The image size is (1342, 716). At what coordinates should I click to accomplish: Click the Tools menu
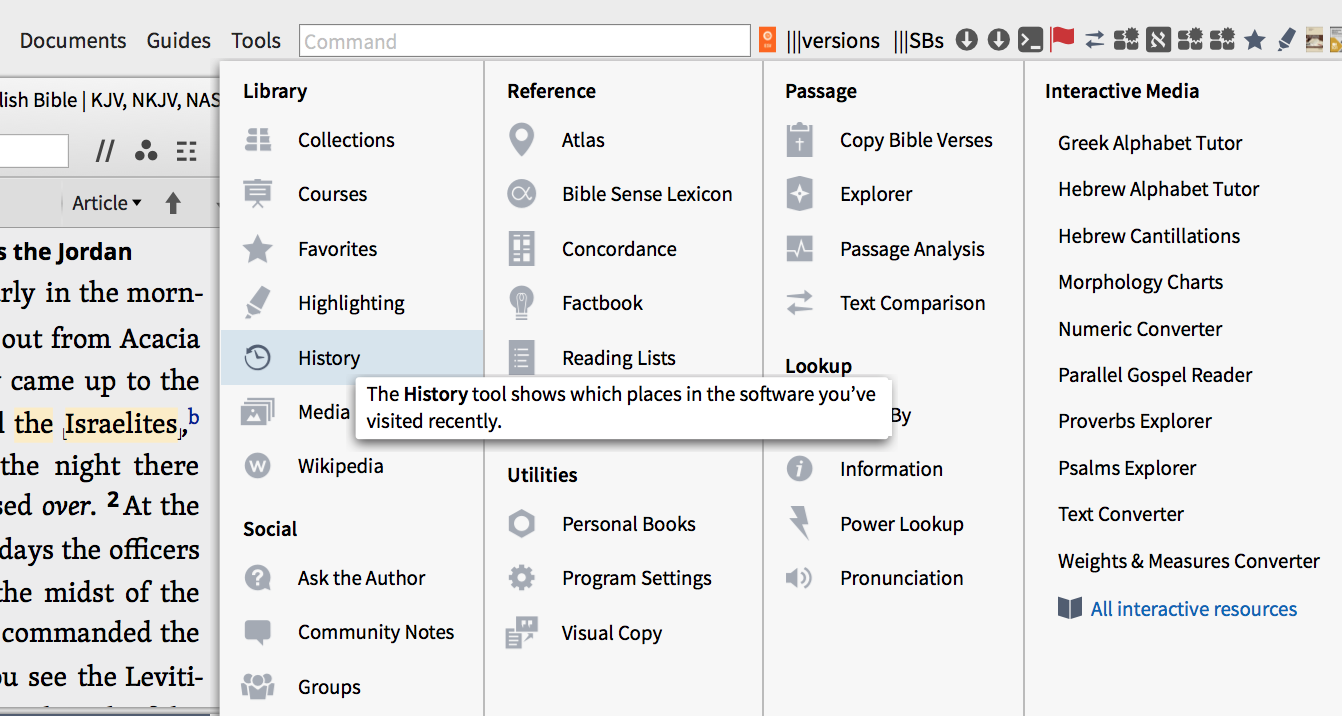click(x=256, y=41)
